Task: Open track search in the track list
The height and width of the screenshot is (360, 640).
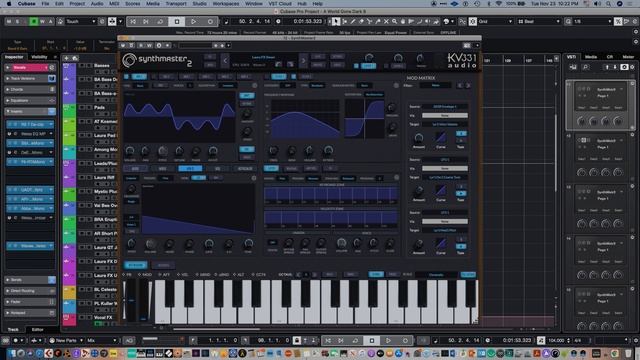Action: point(75,58)
